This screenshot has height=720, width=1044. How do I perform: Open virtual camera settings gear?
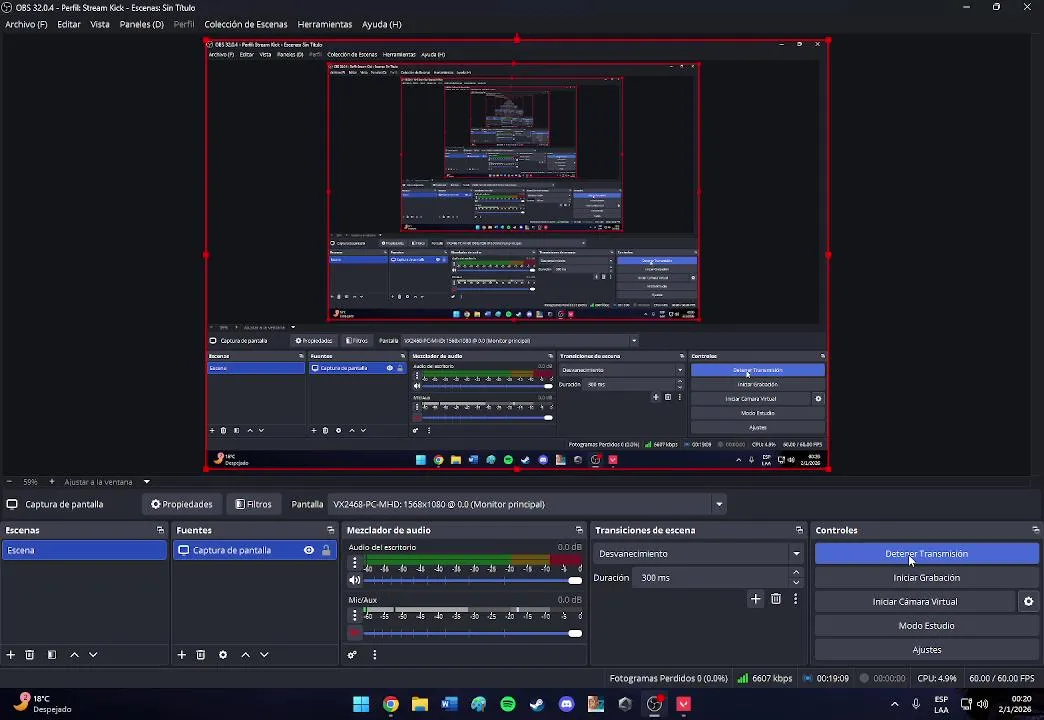pos(1029,601)
